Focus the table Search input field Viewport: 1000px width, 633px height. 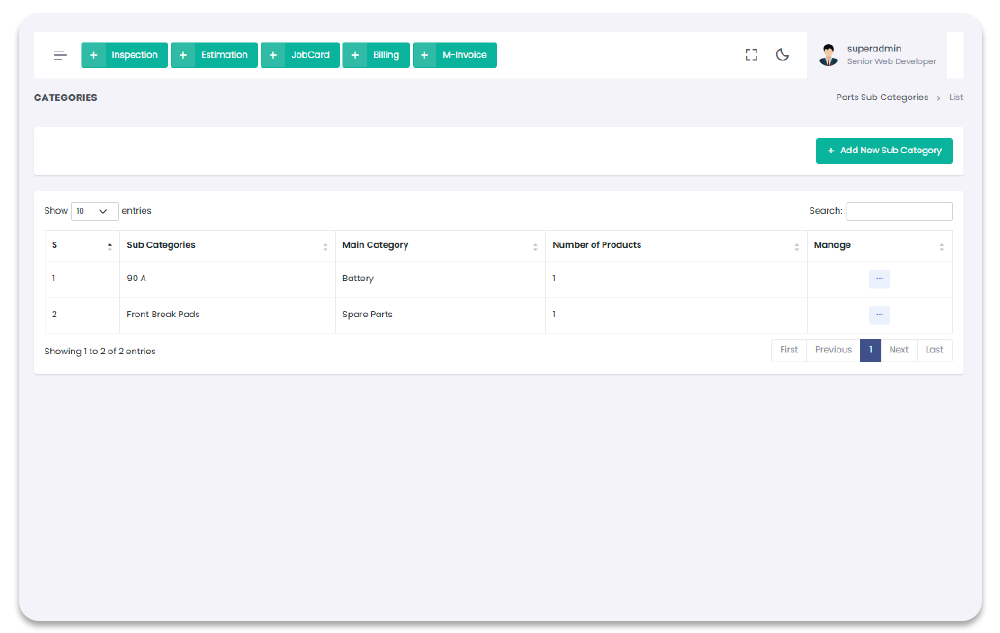899,212
